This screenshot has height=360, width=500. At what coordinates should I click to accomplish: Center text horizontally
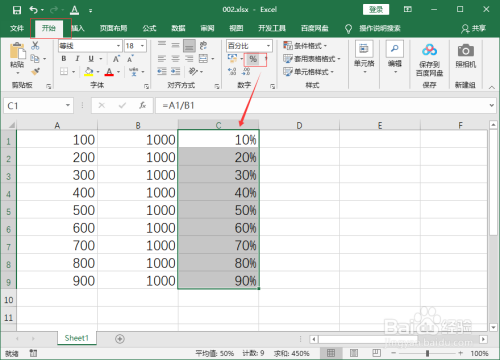coord(175,59)
